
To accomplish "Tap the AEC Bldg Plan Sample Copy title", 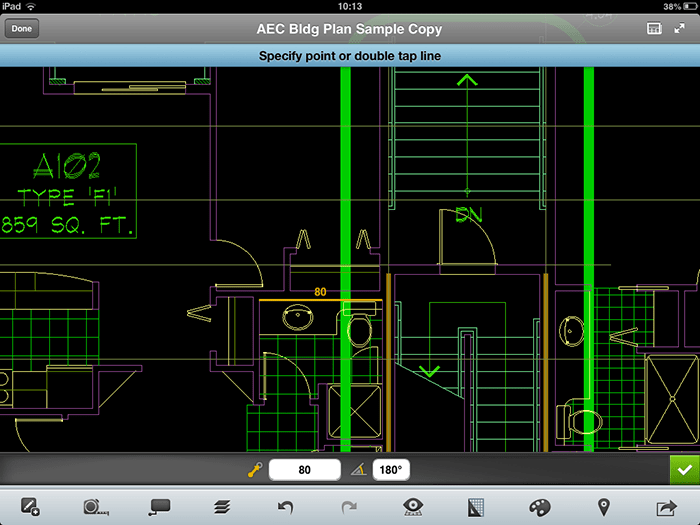I will tap(349, 29).
